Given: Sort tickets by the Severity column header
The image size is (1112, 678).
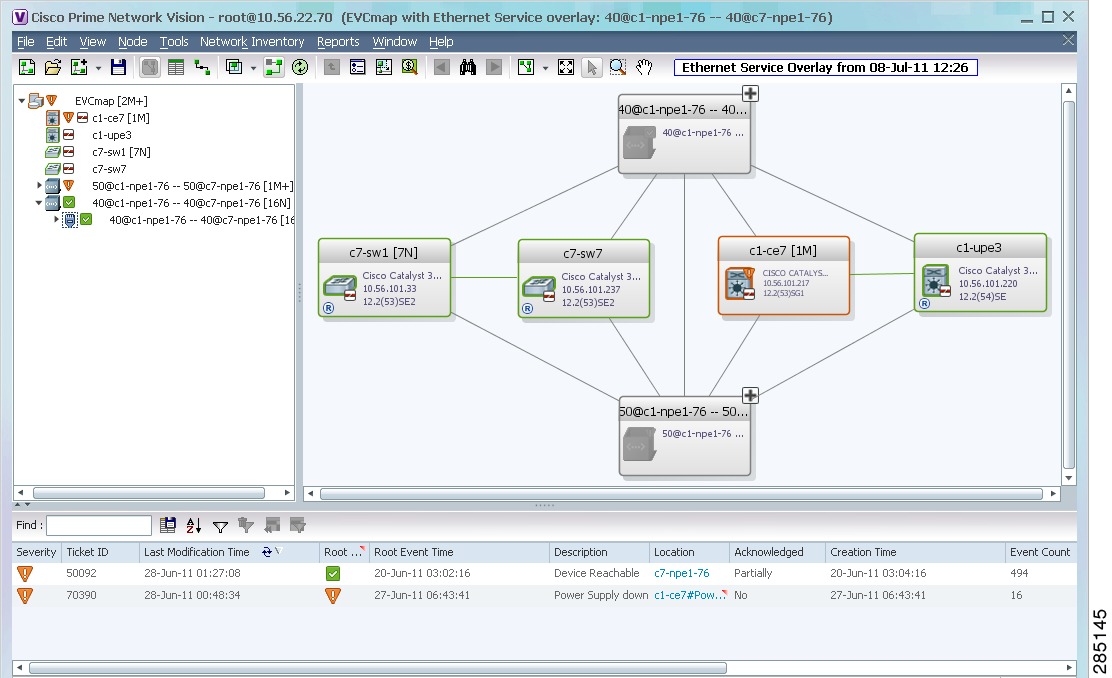Looking at the screenshot, I should (36, 552).
